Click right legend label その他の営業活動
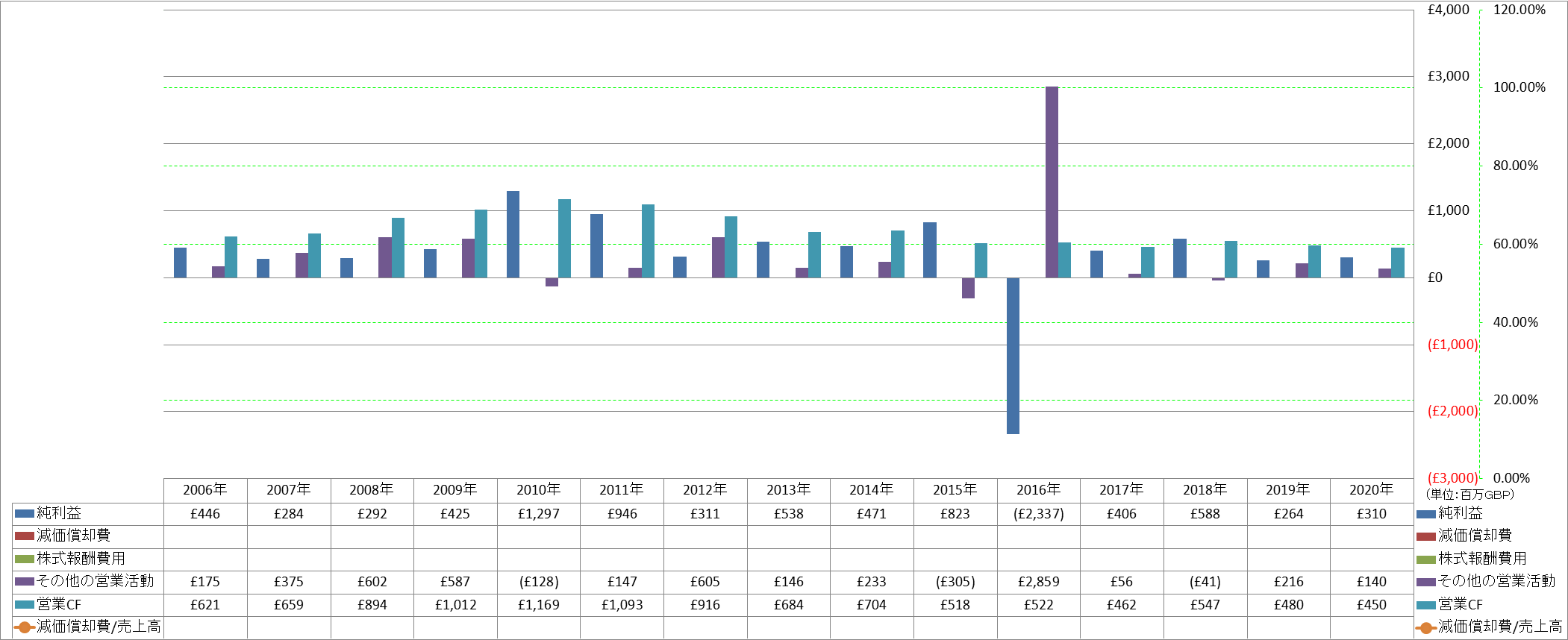Image resolution: width=1568 pixels, height=640 pixels. pyautogui.click(x=1497, y=581)
